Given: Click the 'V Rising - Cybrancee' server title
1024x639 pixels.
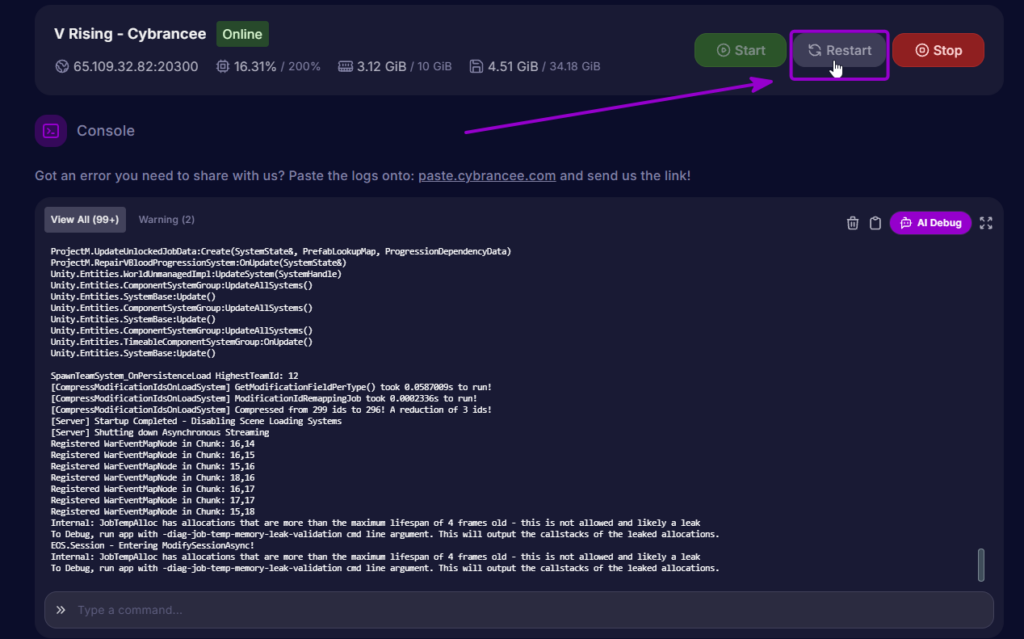Looking at the screenshot, I should point(130,34).
